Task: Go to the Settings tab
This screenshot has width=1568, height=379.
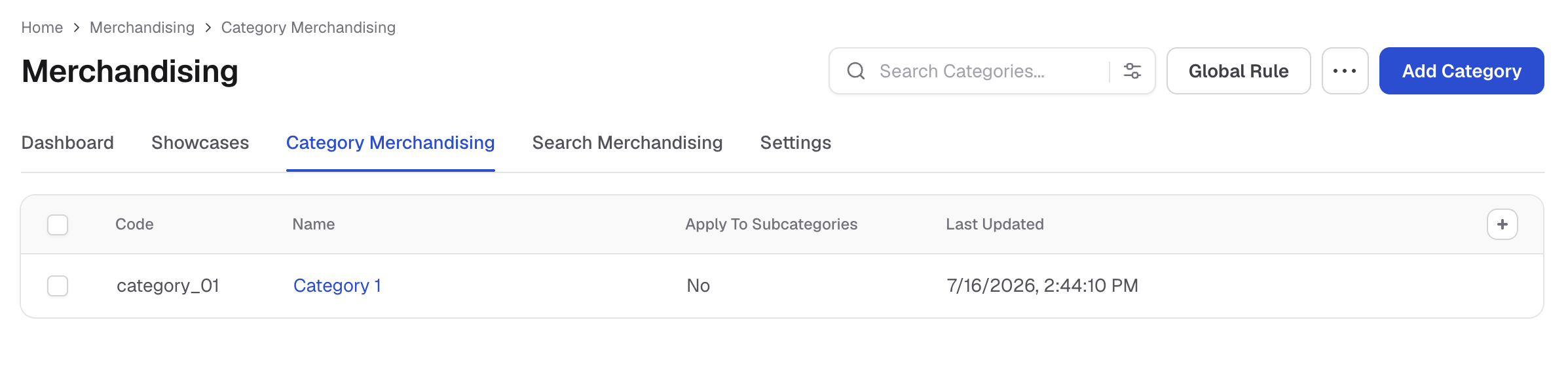Action: [795, 143]
